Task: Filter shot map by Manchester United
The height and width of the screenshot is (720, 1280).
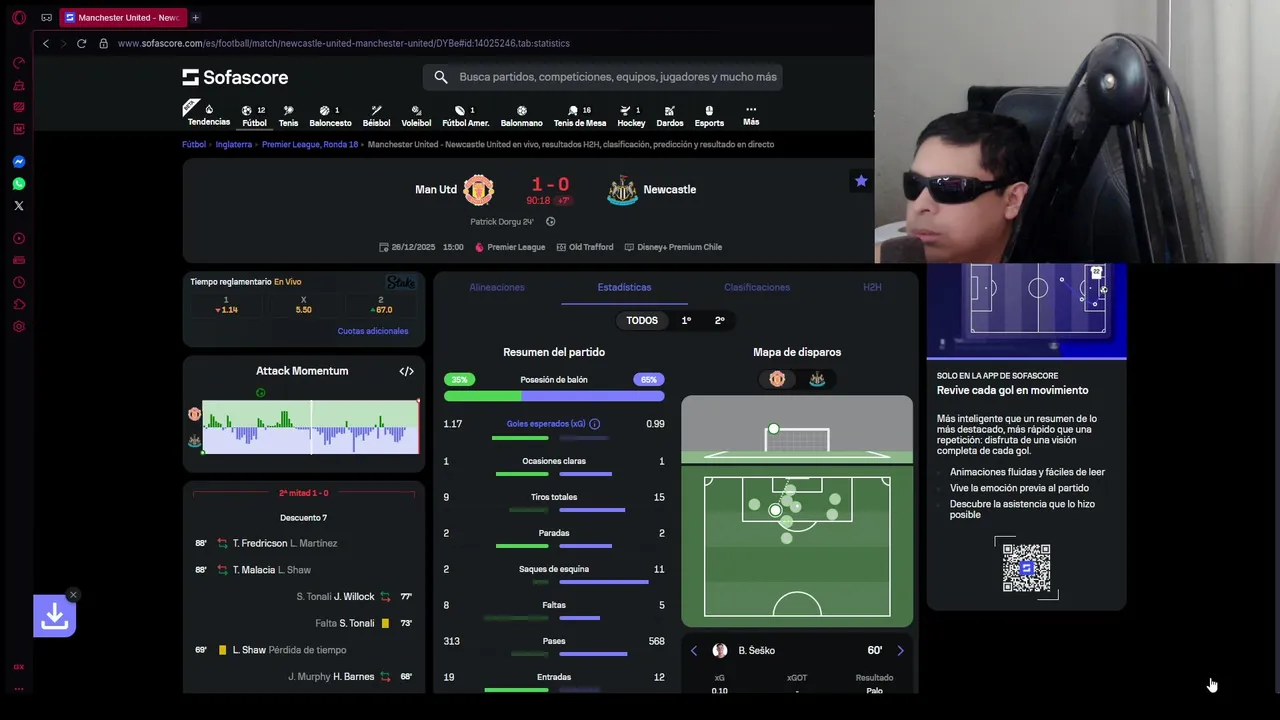Action: point(777,379)
